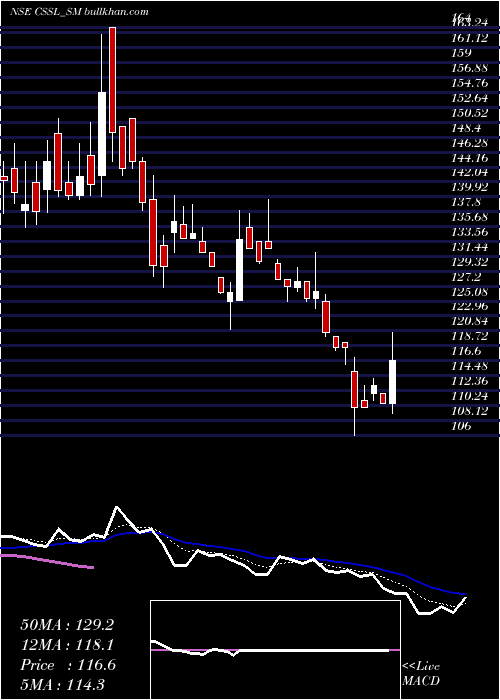
Task: Click the 'MACD' label
Action: click(x=421, y=681)
